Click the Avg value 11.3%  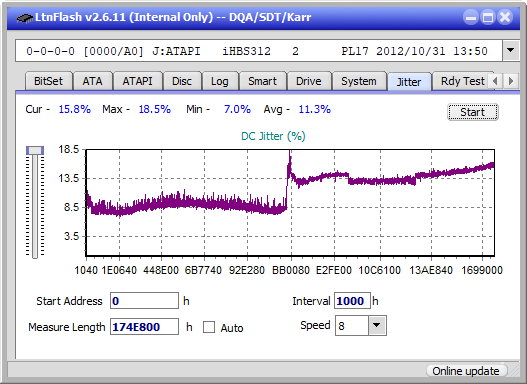click(x=315, y=109)
